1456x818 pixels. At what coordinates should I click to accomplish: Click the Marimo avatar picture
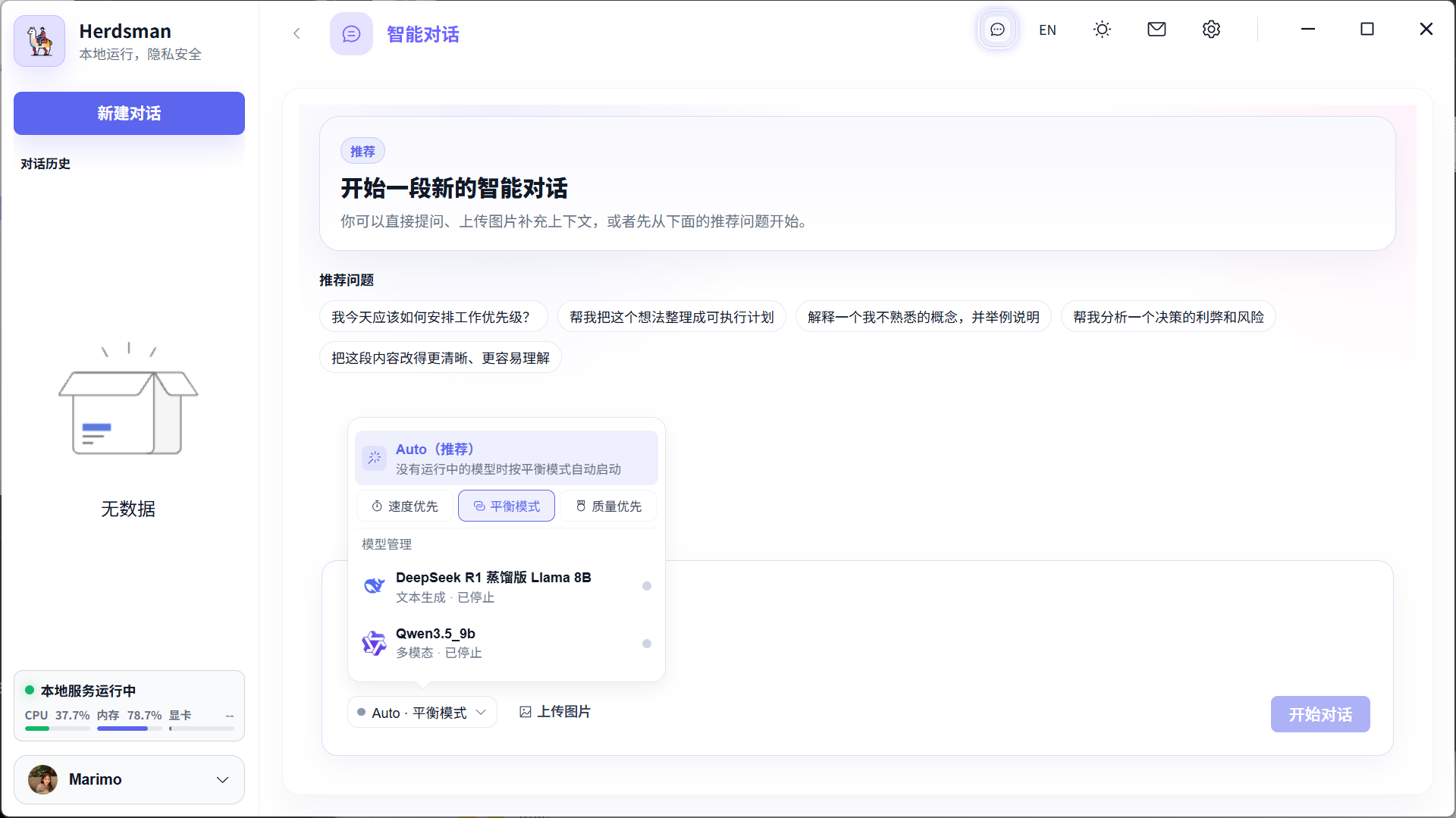(42, 779)
